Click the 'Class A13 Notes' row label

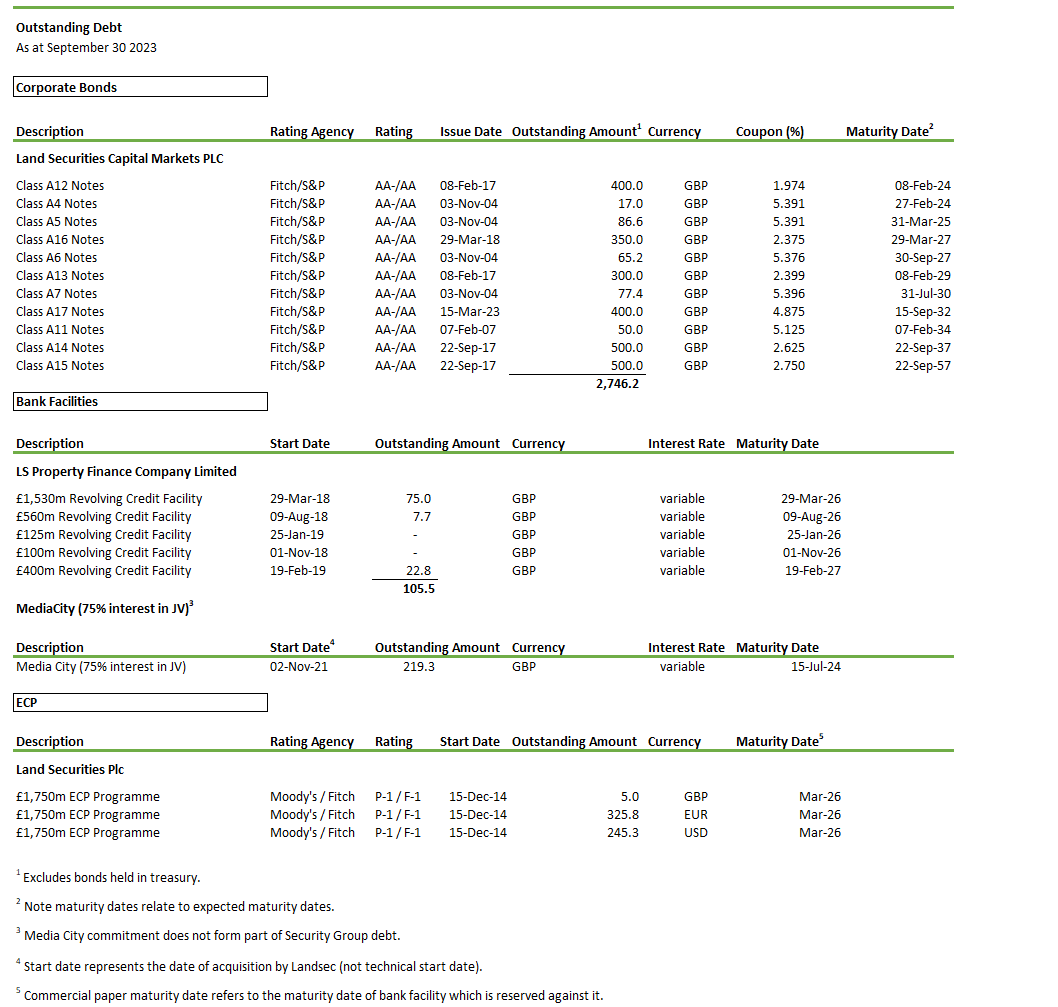(60, 276)
